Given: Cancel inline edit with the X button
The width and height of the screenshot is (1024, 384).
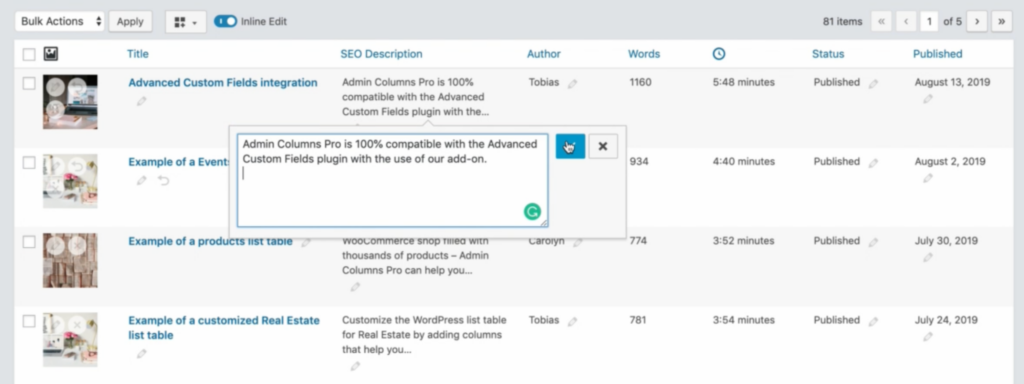Looking at the screenshot, I should (603, 147).
